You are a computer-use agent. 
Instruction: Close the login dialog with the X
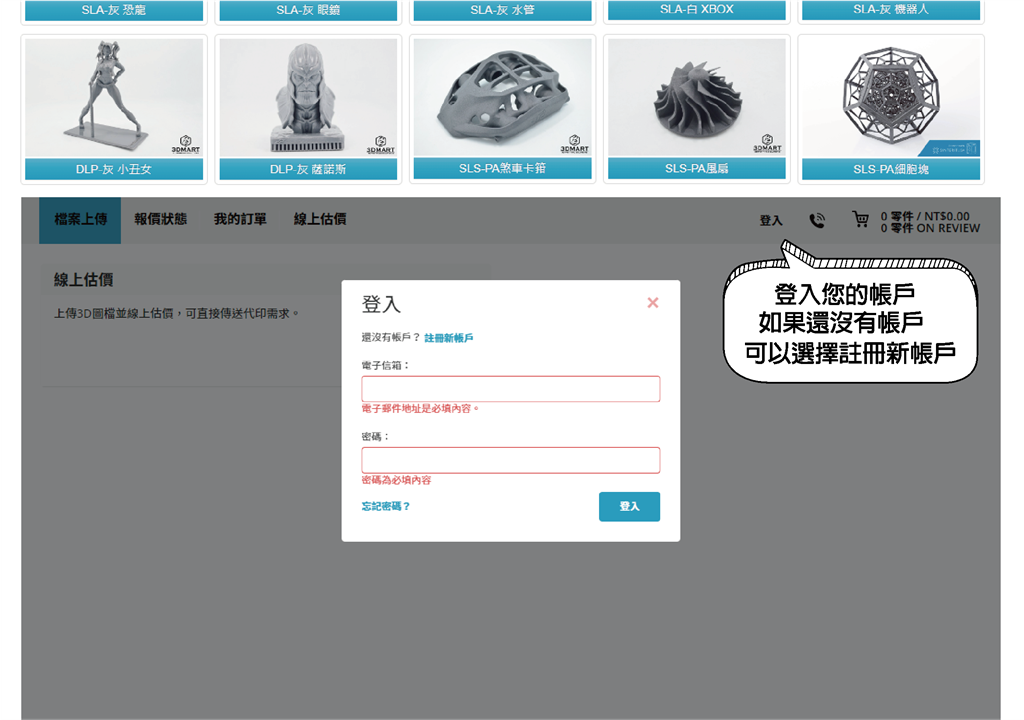(x=653, y=302)
